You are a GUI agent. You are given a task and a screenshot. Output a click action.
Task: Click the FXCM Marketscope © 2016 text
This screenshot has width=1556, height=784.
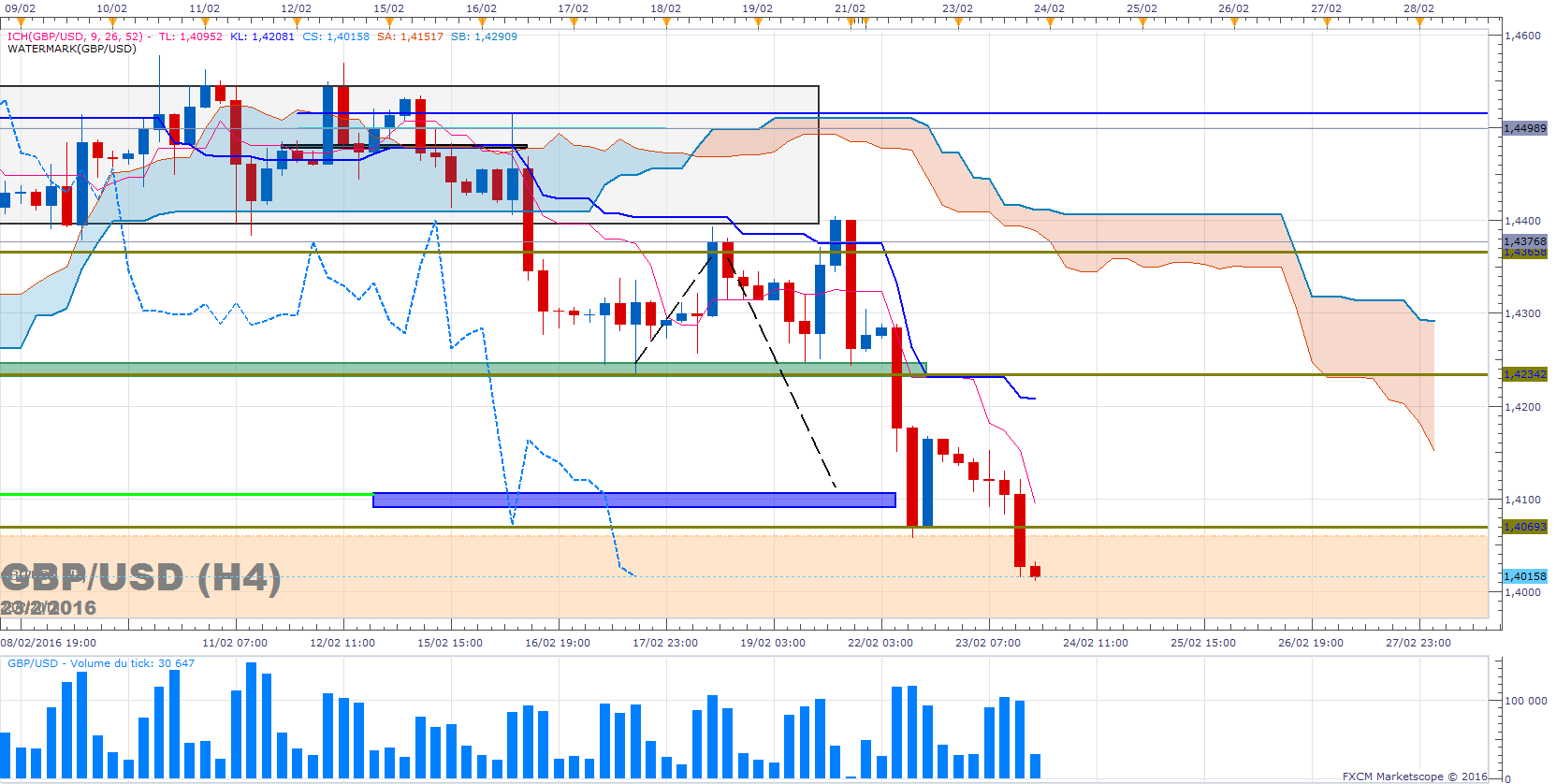[1415, 777]
